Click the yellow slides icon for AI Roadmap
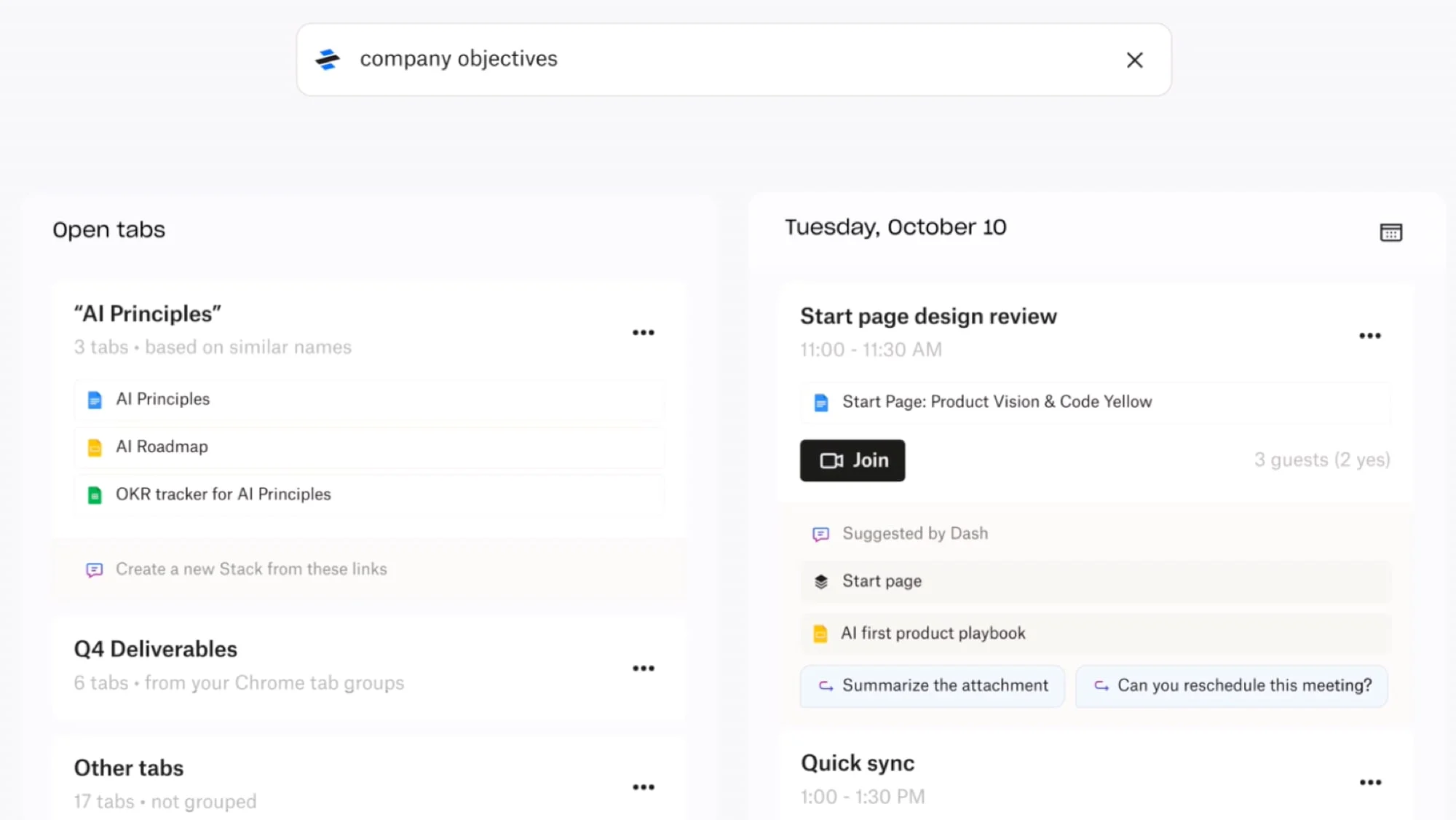This screenshot has height=820, width=1456. (95, 448)
